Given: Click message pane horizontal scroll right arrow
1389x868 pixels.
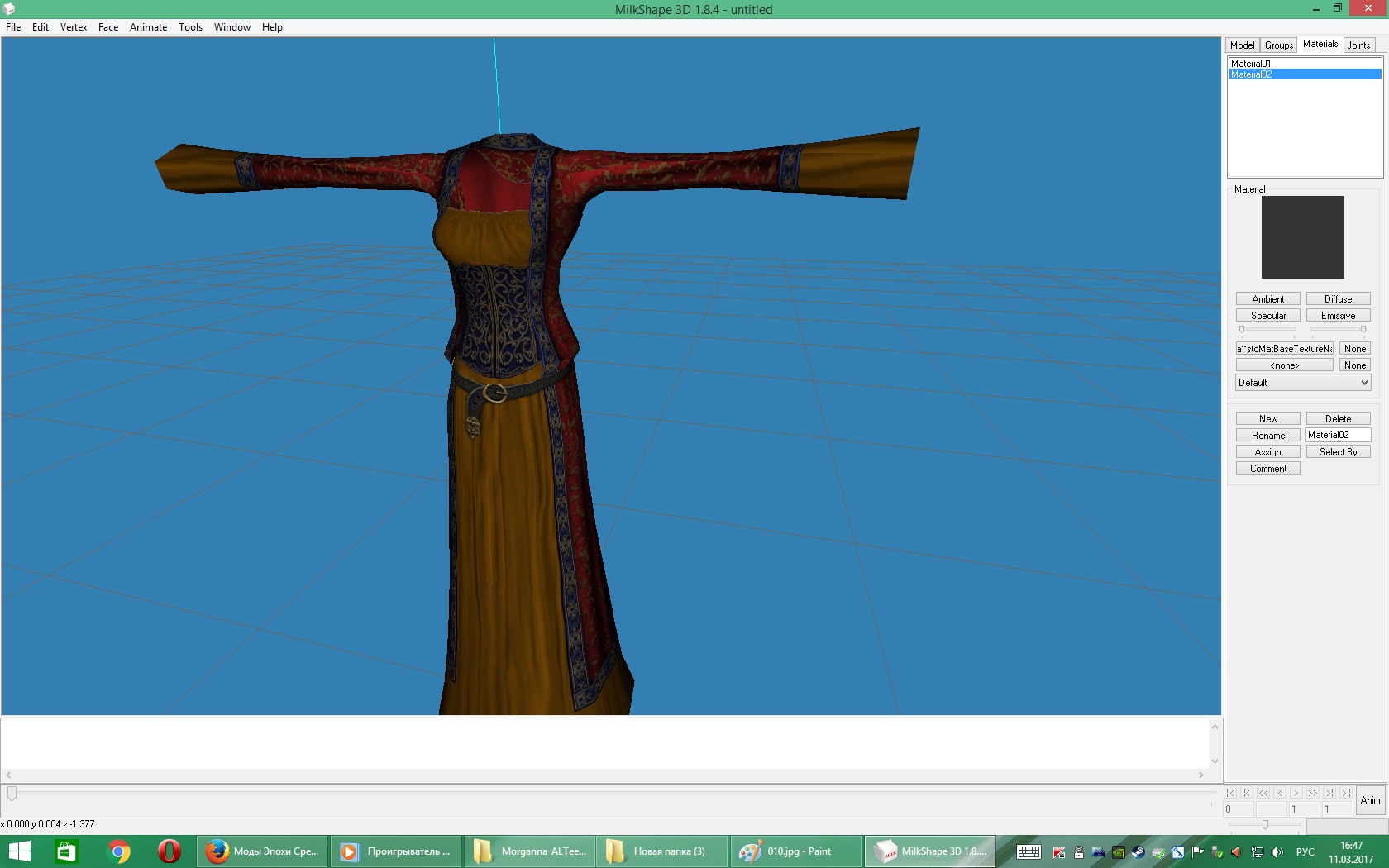Looking at the screenshot, I should point(1201,775).
